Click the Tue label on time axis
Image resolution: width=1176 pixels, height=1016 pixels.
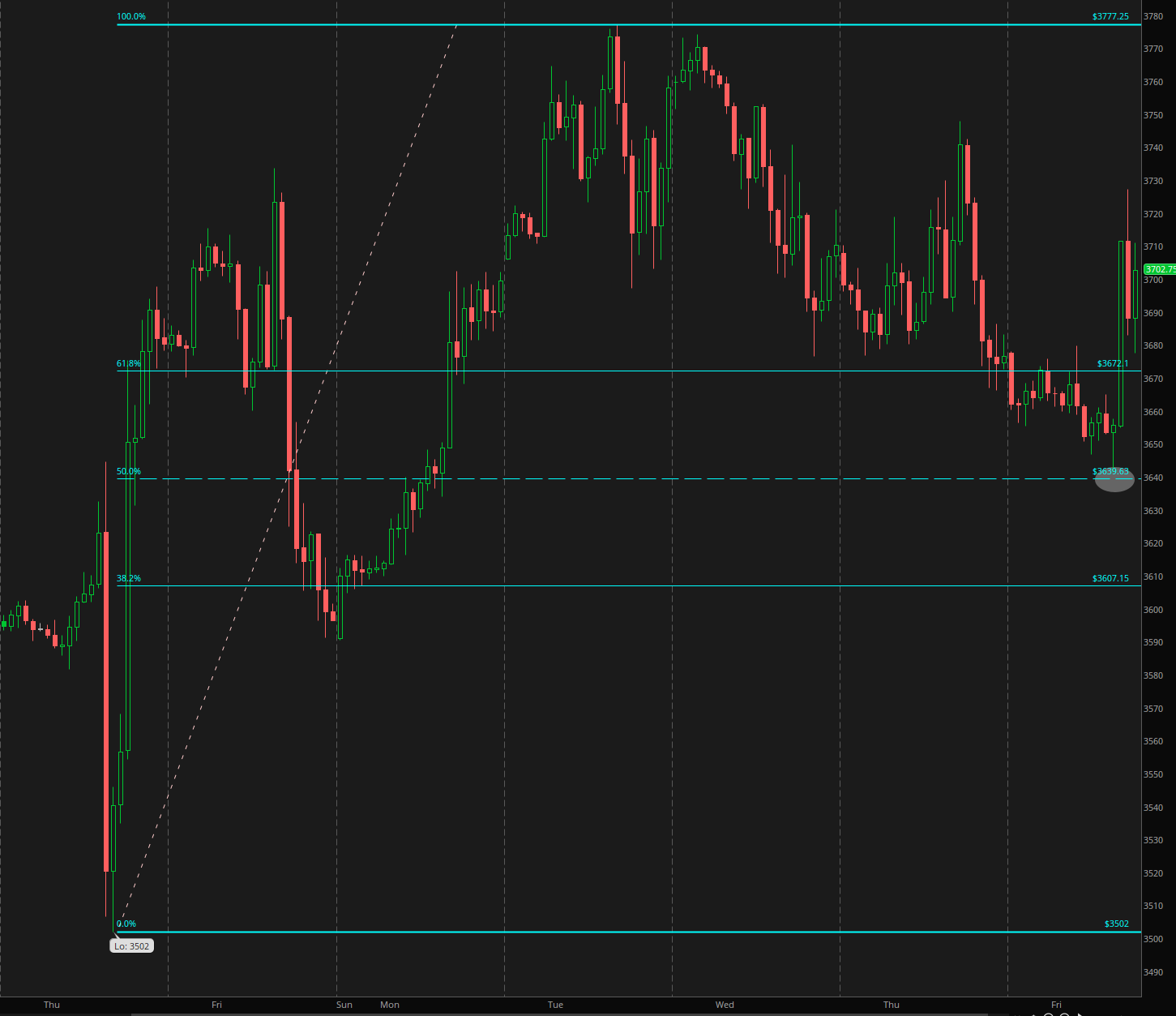click(555, 1005)
